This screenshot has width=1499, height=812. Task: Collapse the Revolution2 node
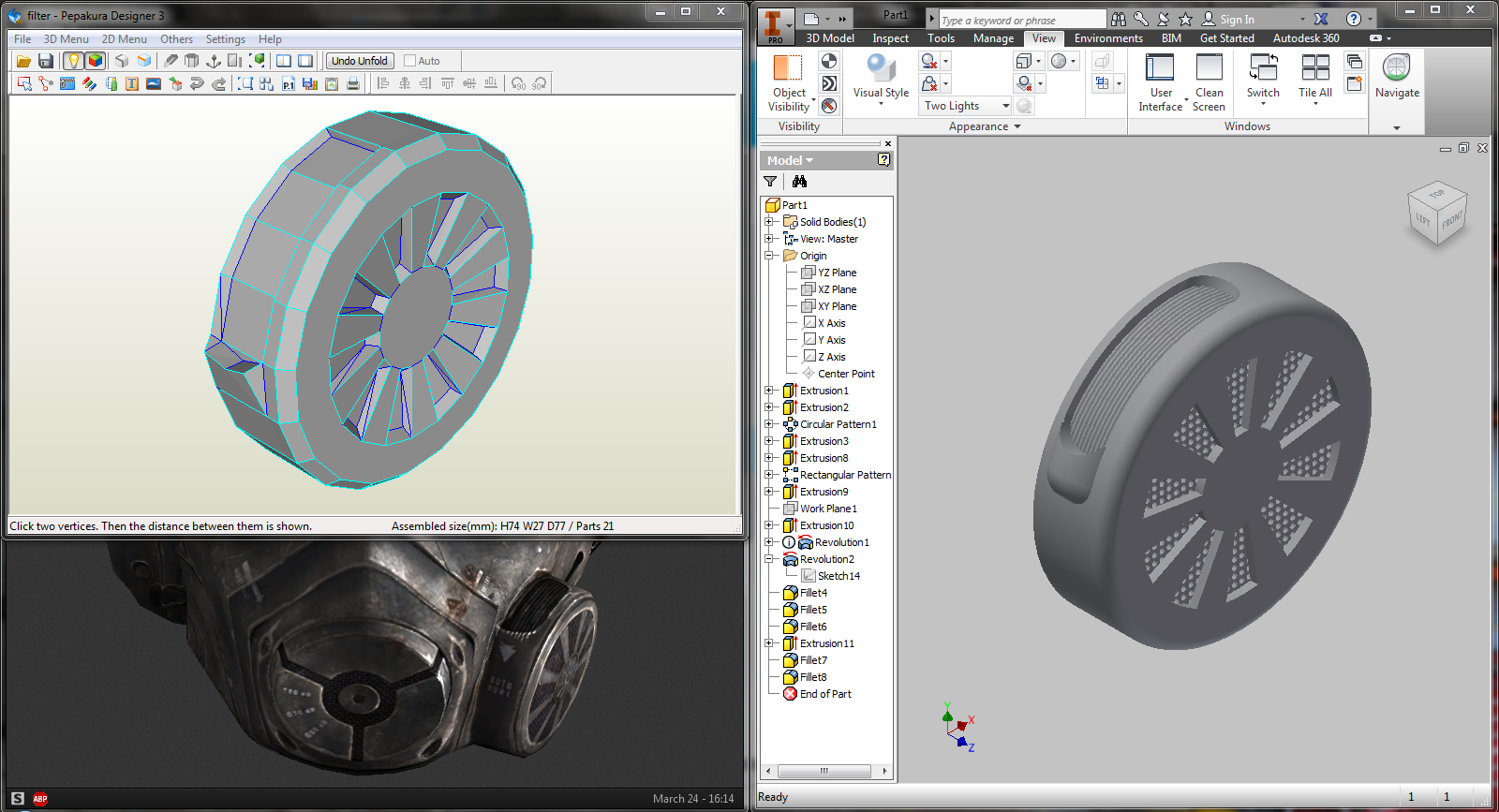pyautogui.click(x=768, y=559)
